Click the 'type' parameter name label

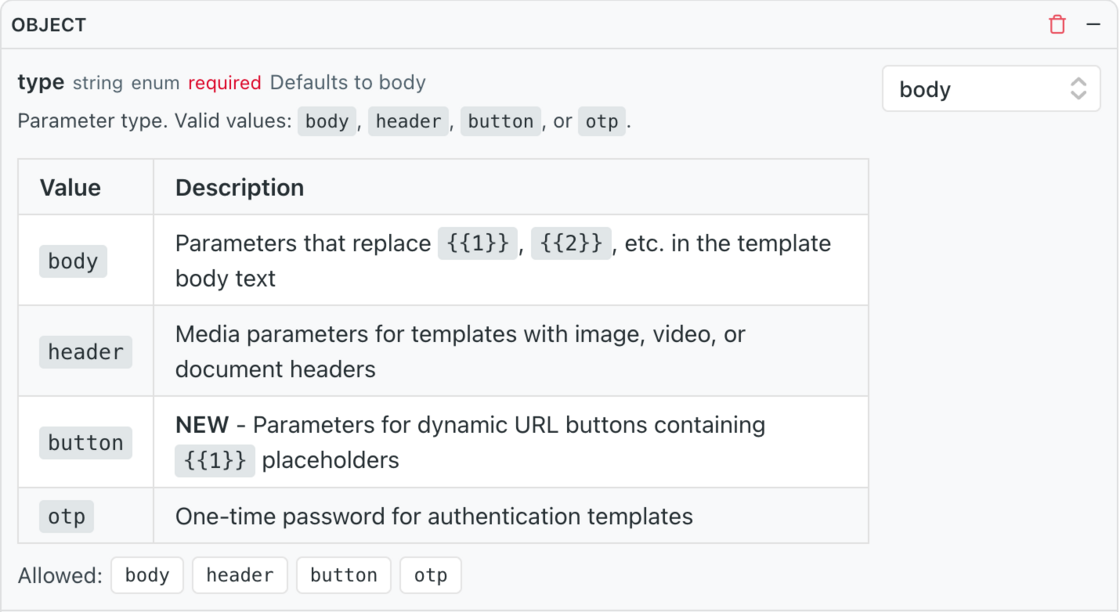pos(41,82)
